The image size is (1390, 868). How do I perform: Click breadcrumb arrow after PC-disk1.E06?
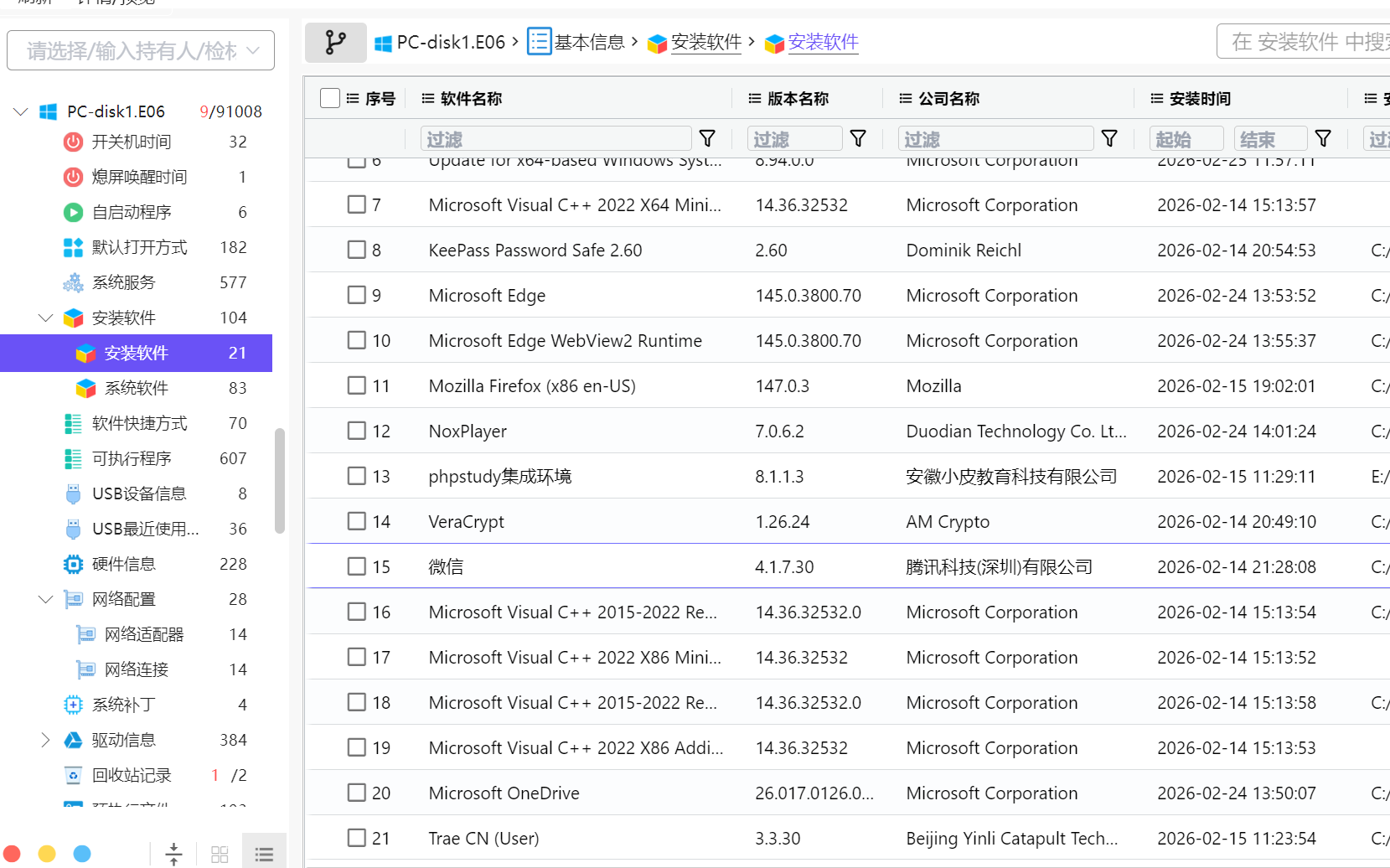coord(515,41)
